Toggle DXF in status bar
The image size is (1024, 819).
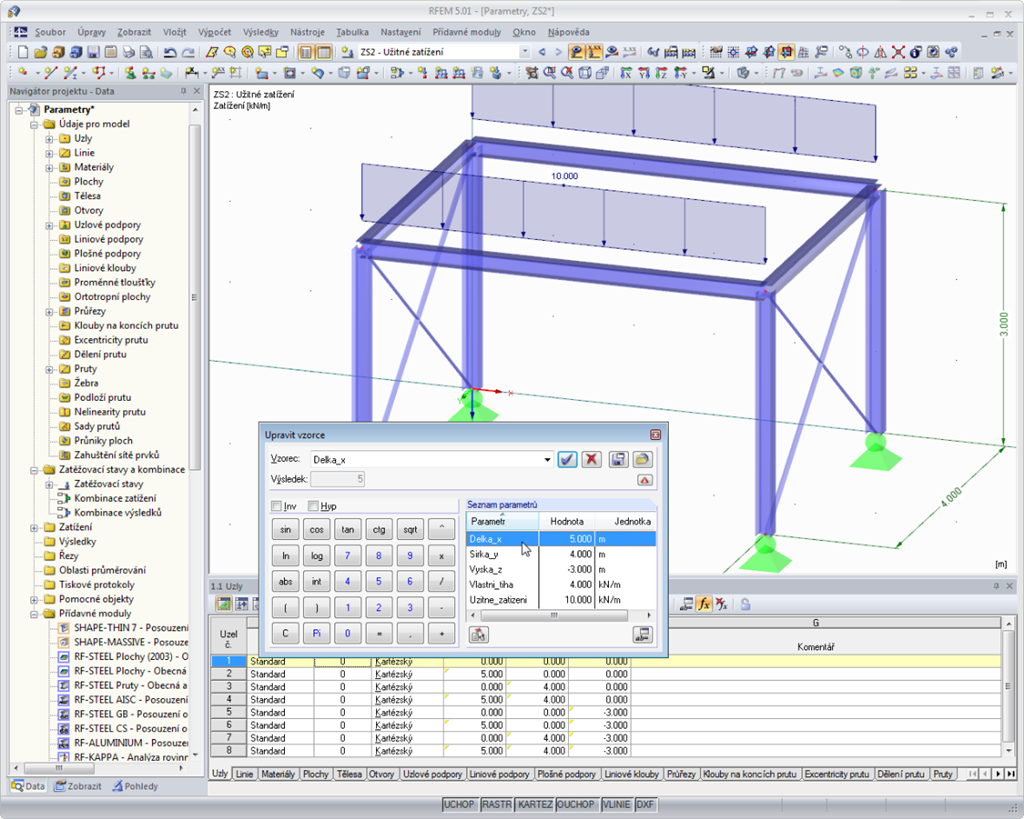(645, 805)
